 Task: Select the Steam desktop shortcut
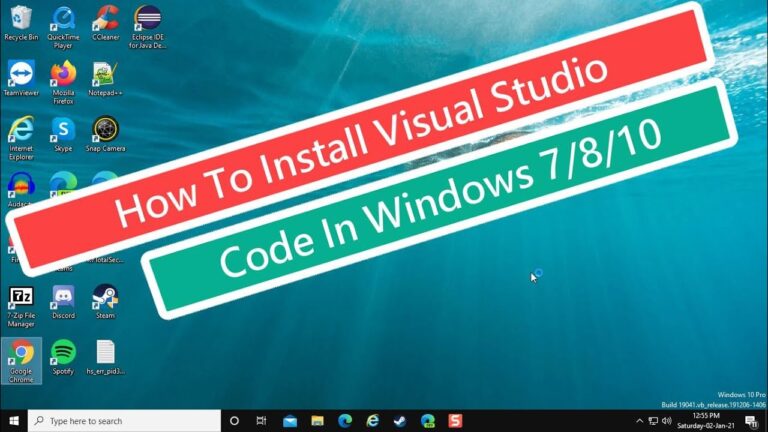tap(105, 302)
